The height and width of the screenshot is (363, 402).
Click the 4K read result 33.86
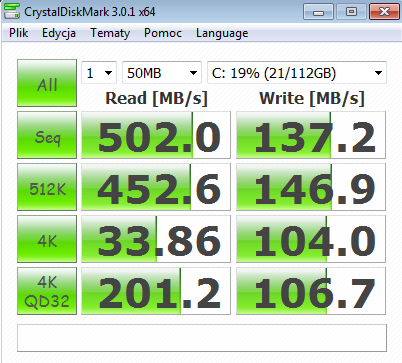point(156,239)
